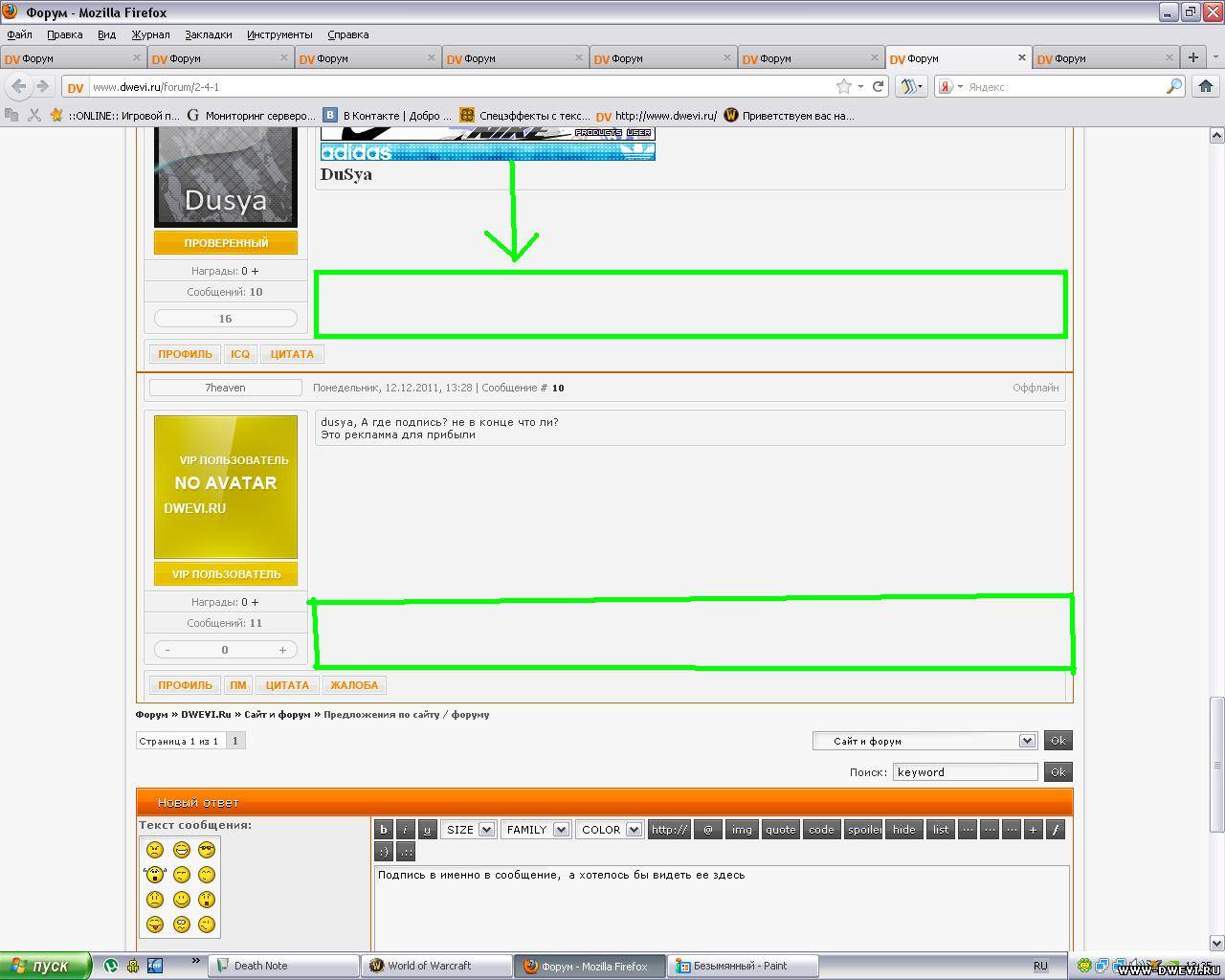1225x980 pixels.
Task: Reload the page using the refresh icon
Action: pyautogui.click(x=878, y=86)
